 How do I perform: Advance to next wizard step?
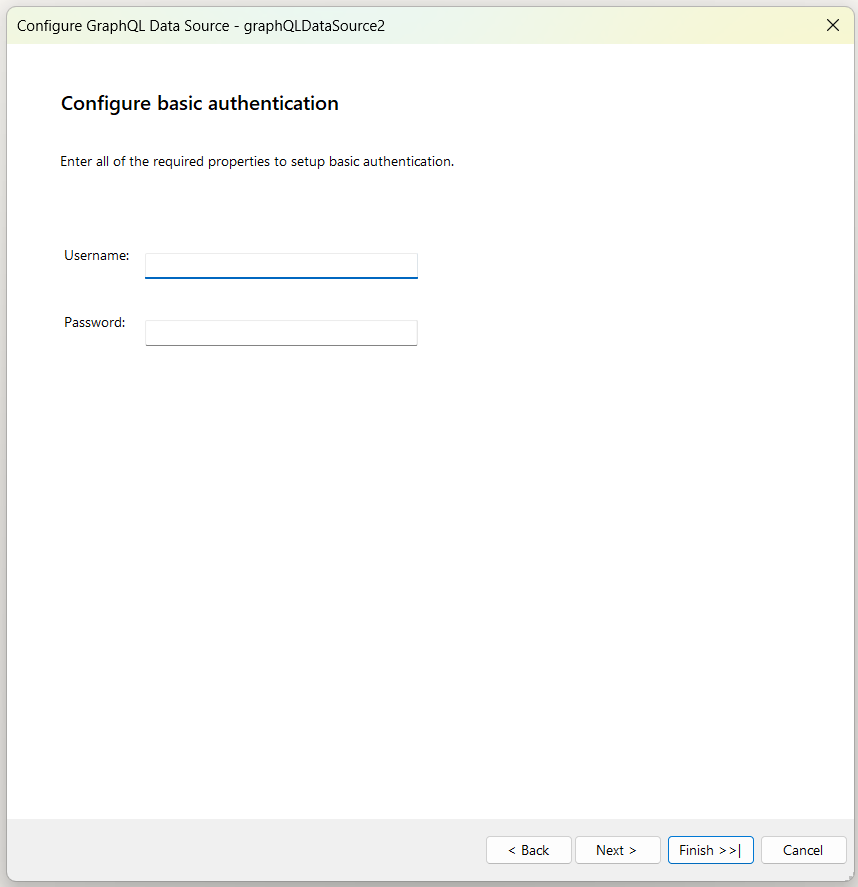point(617,849)
